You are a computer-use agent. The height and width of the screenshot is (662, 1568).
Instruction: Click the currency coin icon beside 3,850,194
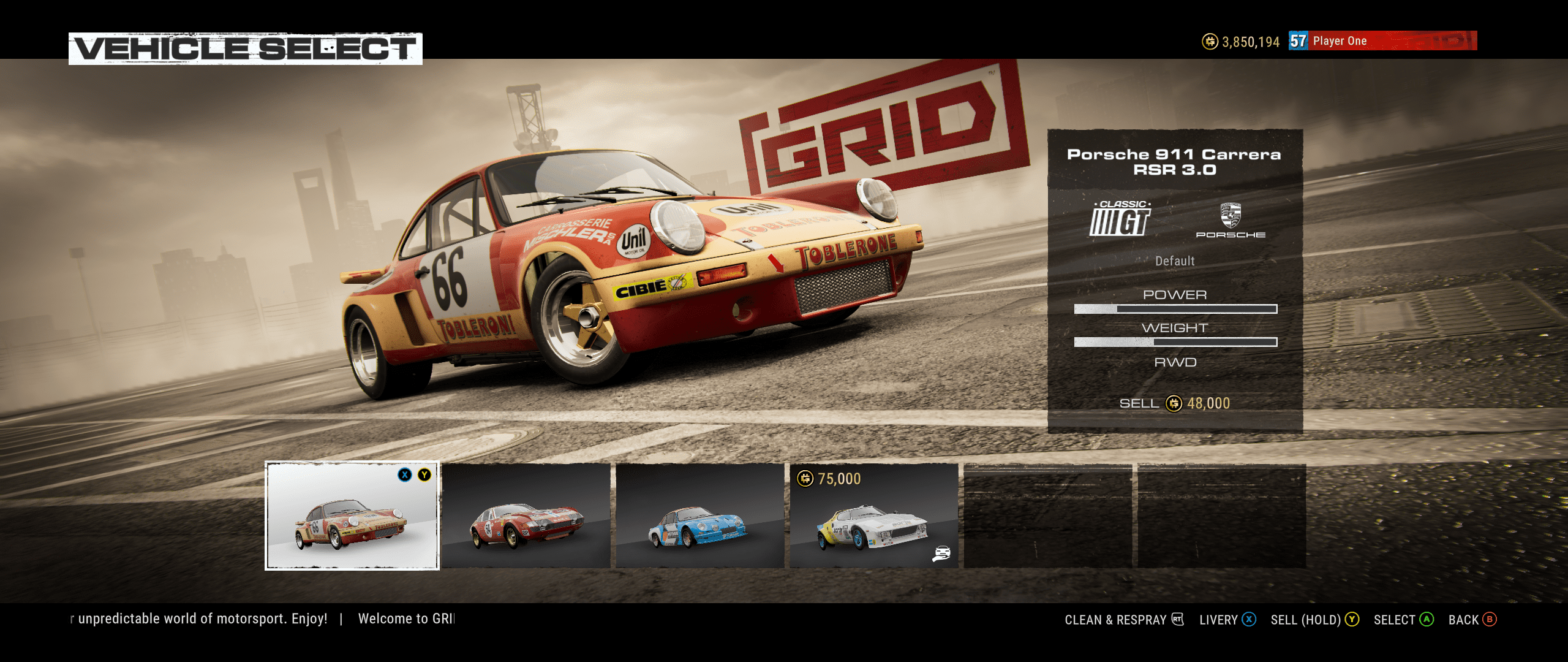tap(1210, 42)
